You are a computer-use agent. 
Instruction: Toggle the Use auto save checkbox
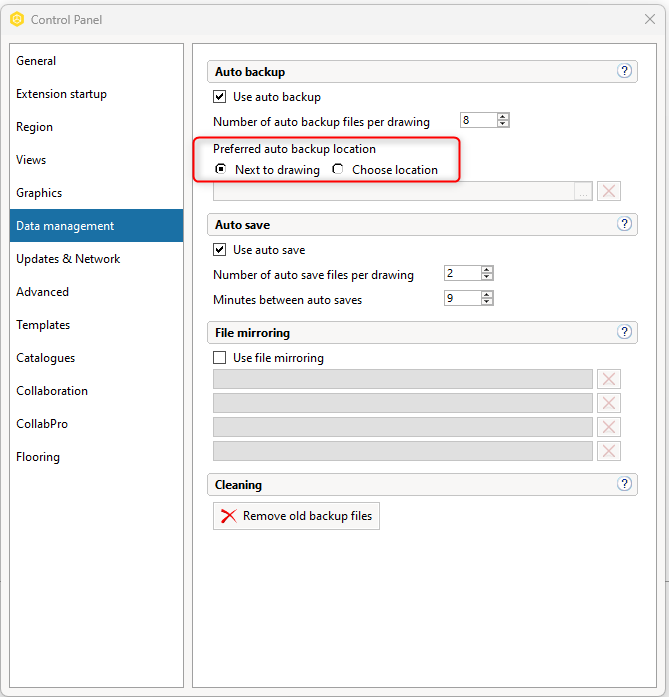[220, 249]
